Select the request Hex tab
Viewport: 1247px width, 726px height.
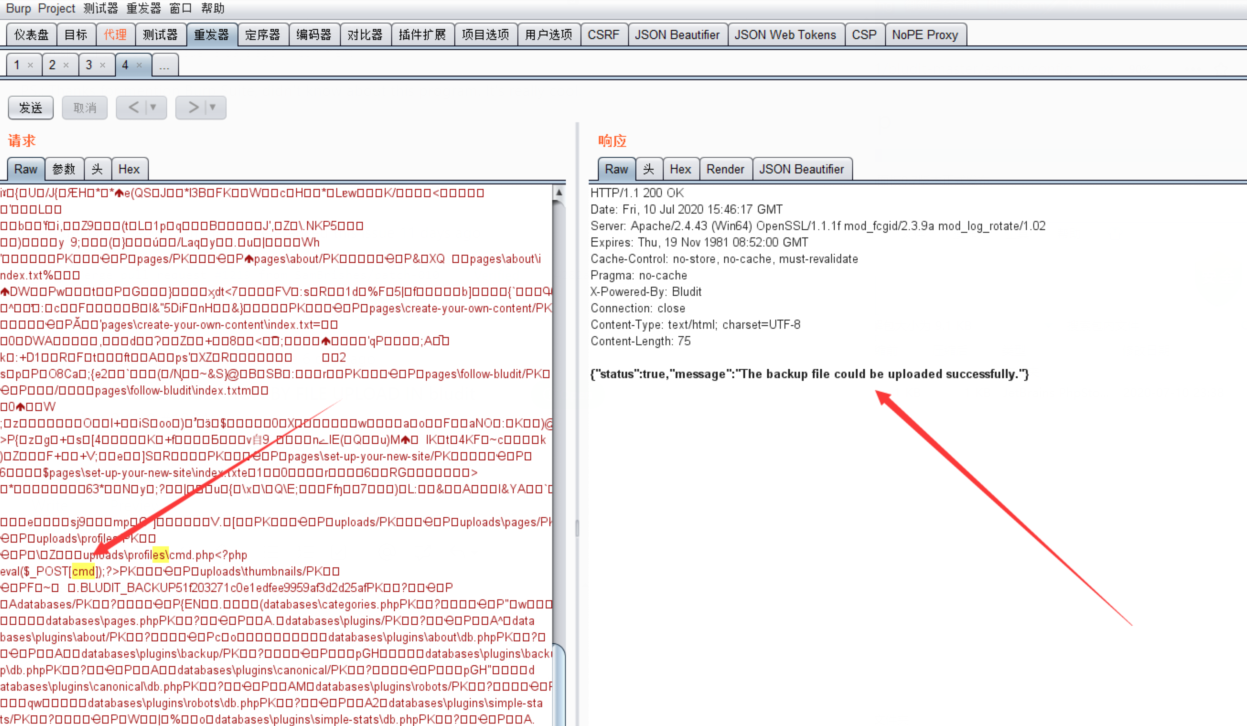pos(130,169)
